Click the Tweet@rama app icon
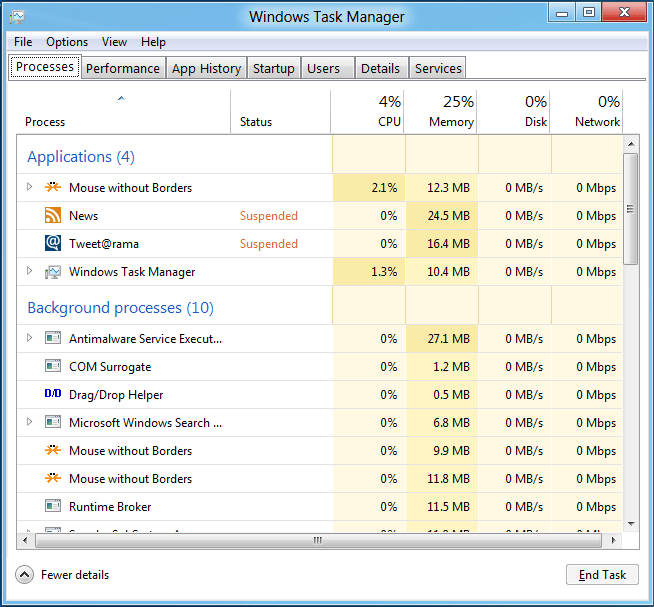This screenshot has height=607, width=654. tap(53, 243)
